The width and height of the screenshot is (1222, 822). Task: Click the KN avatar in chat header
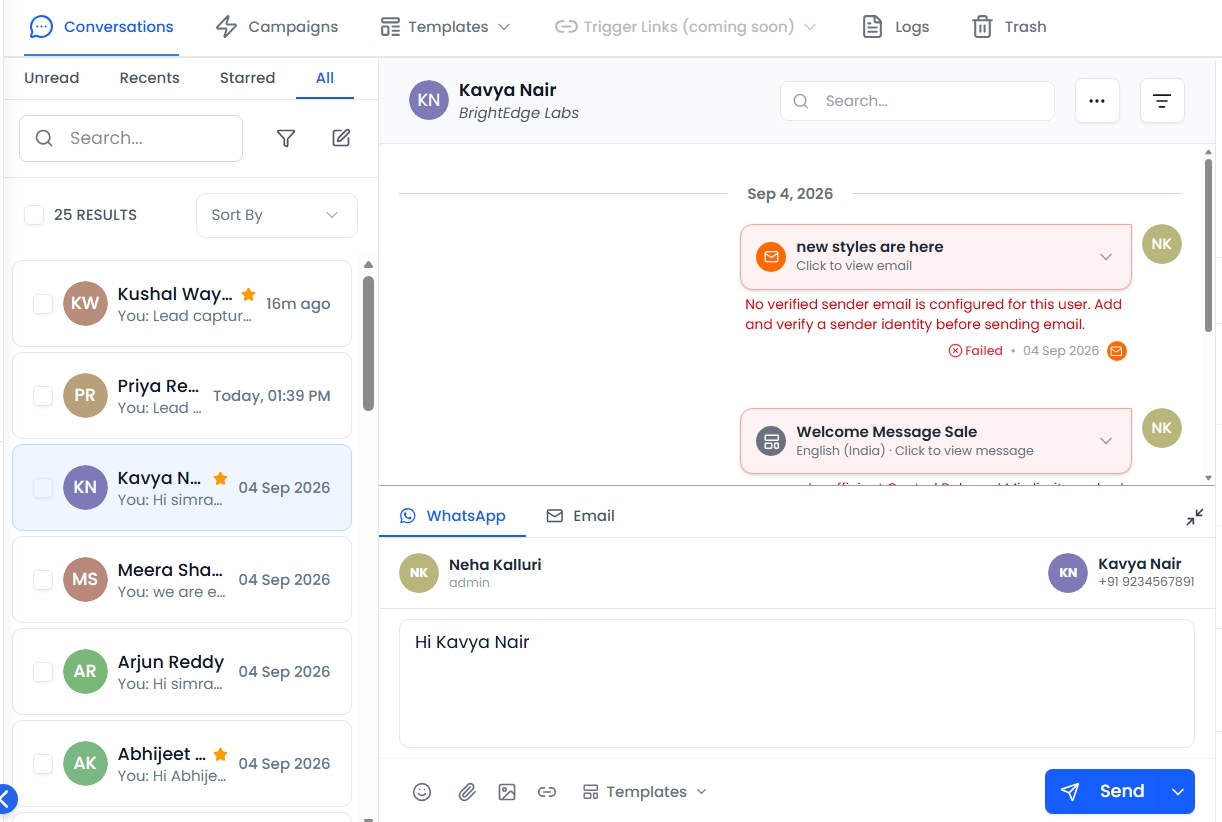tap(429, 100)
